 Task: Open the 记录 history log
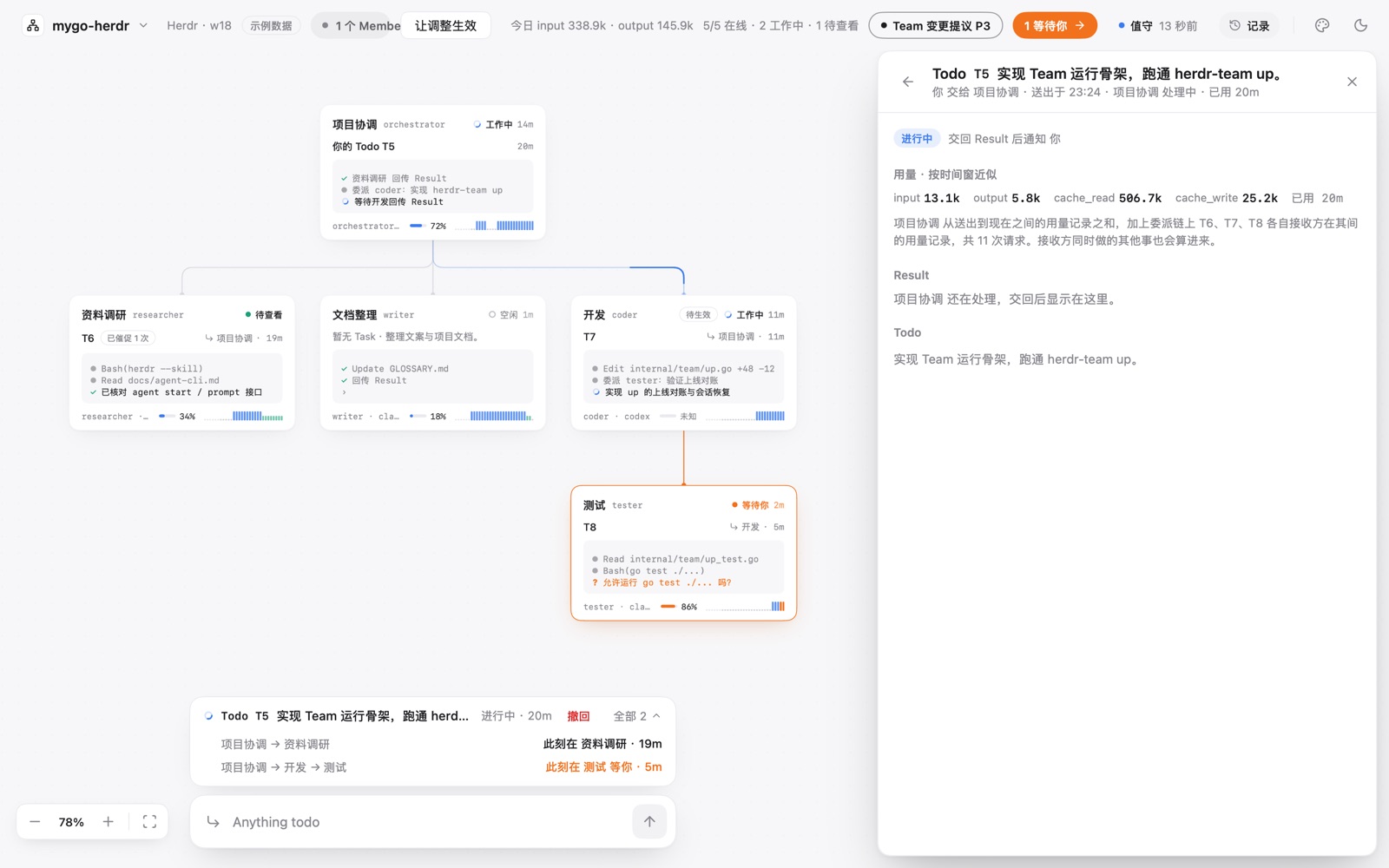[x=1249, y=26]
